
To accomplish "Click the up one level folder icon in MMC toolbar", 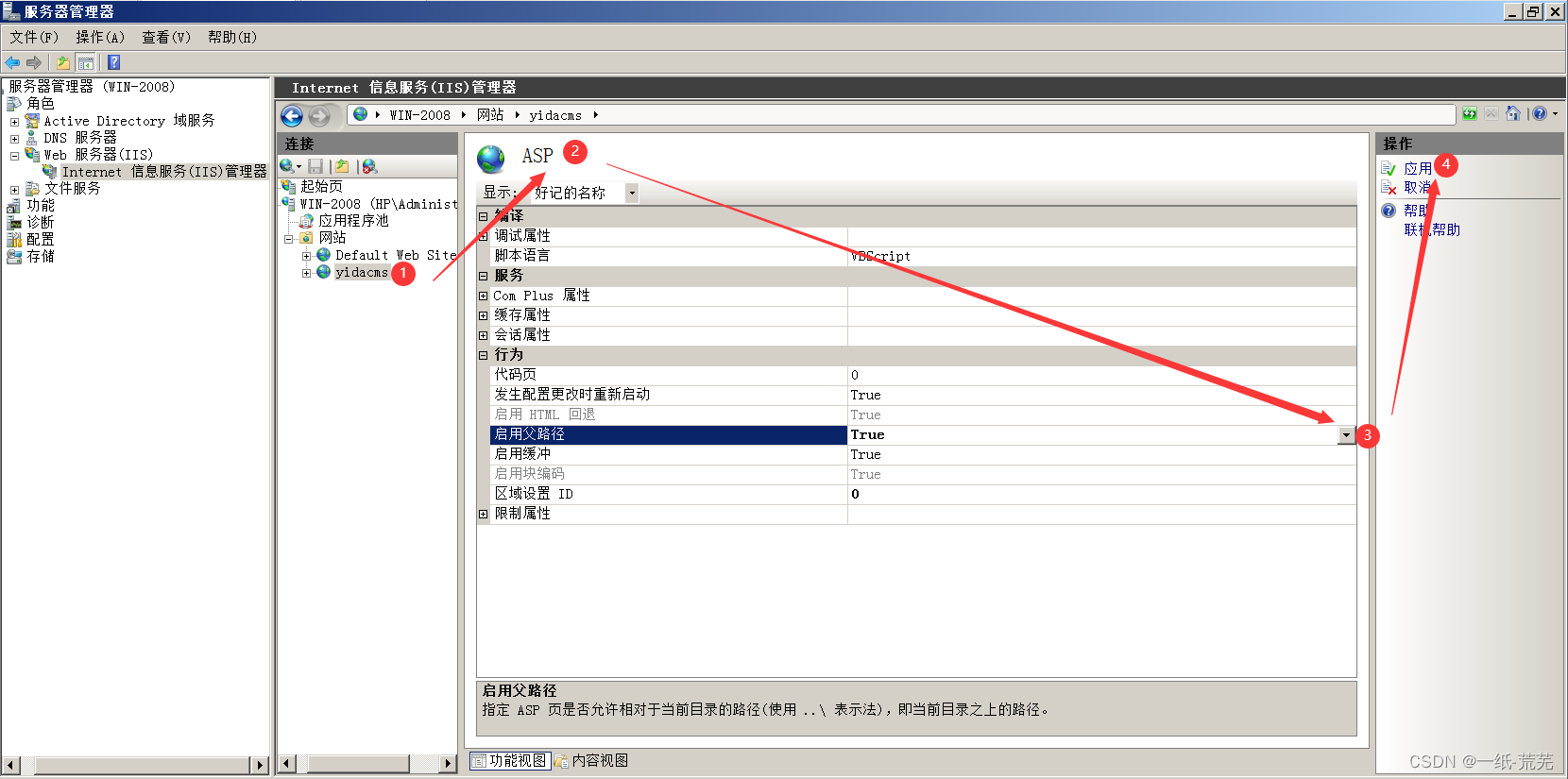I will [62, 62].
